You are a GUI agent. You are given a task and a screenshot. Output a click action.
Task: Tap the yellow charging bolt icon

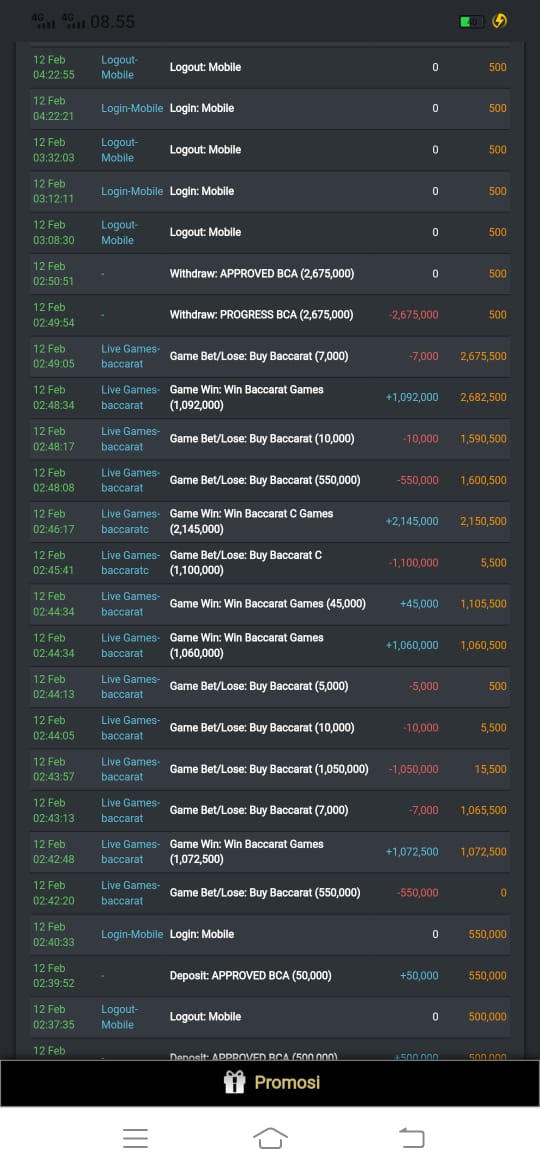[500, 22]
